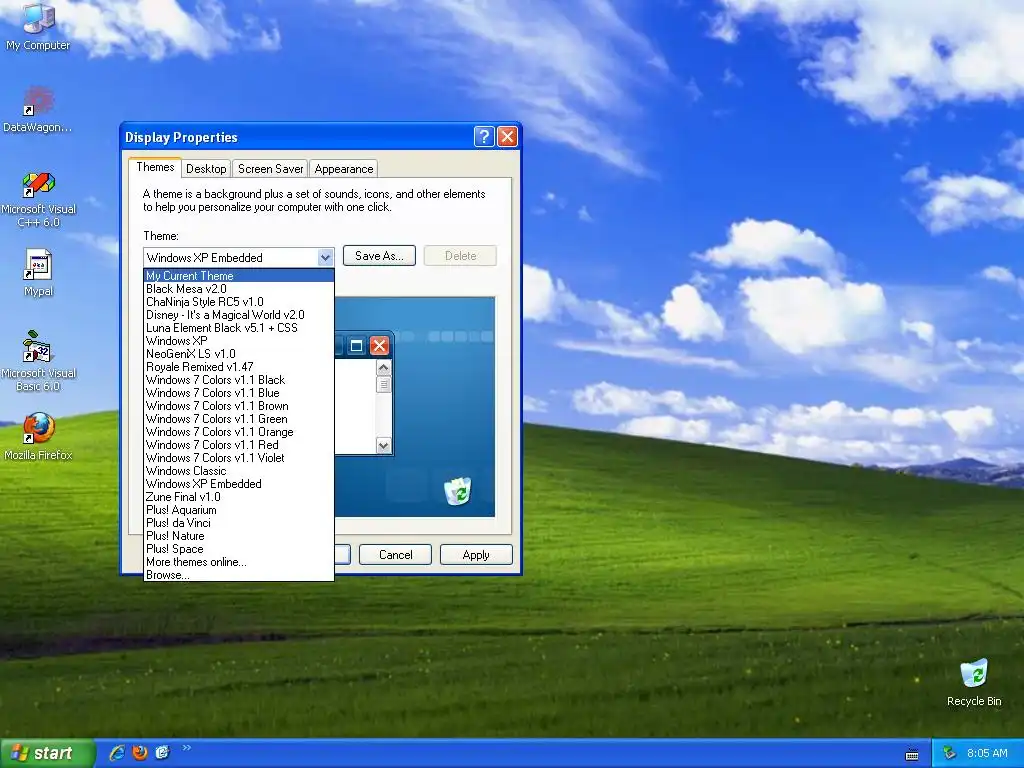The height and width of the screenshot is (768, 1024).
Task: Click the system tray notification icon
Action: tap(950, 753)
